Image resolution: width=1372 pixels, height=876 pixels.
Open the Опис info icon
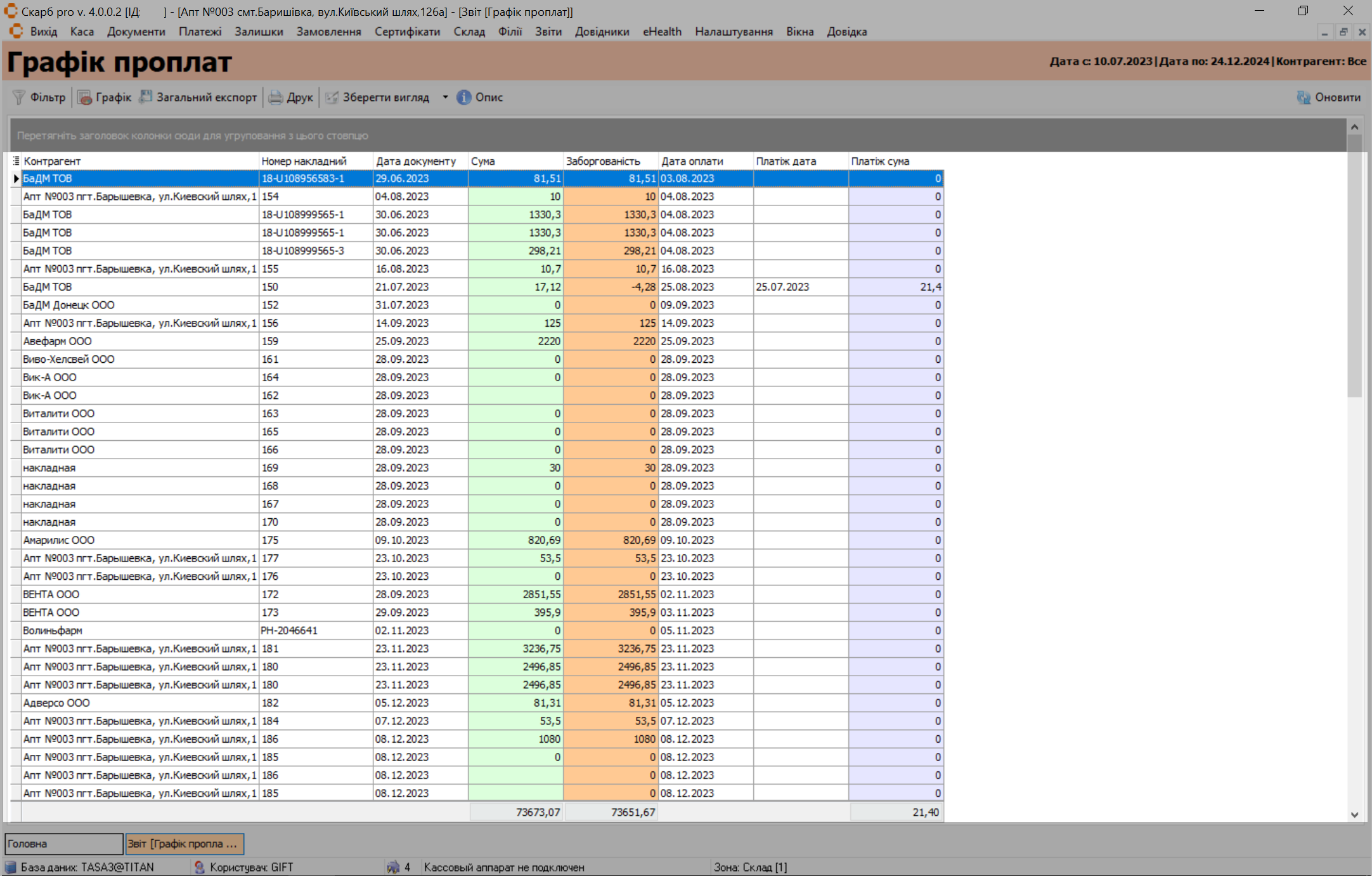(464, 97)
